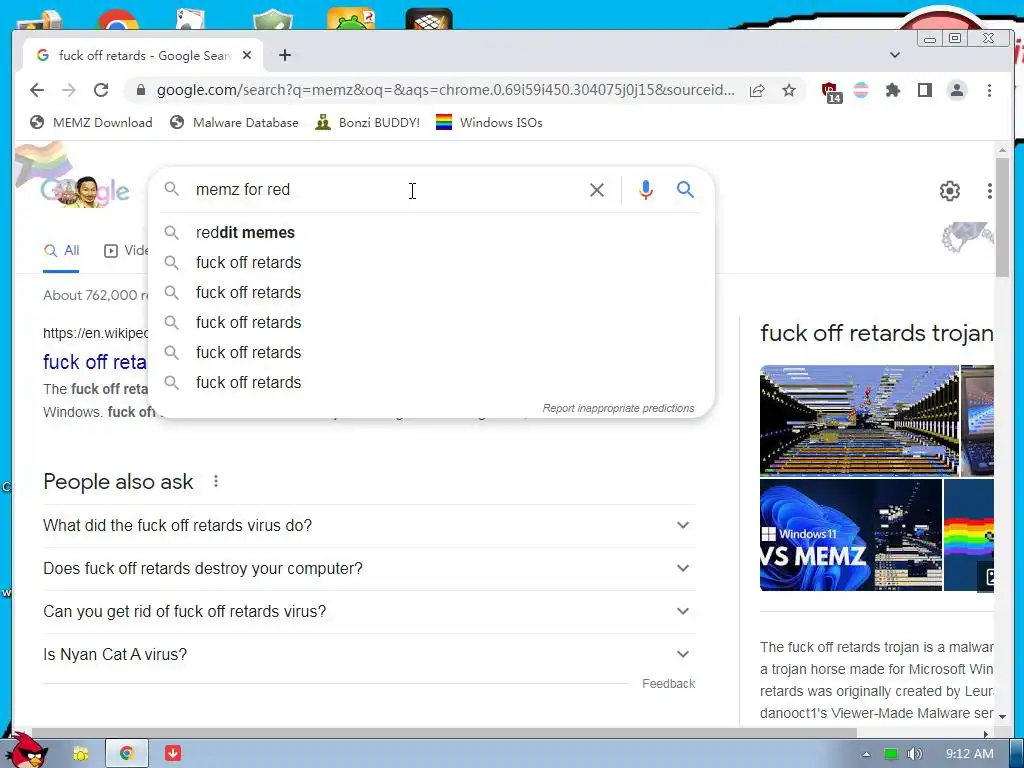Go back to the previous page

click(37, 90)
